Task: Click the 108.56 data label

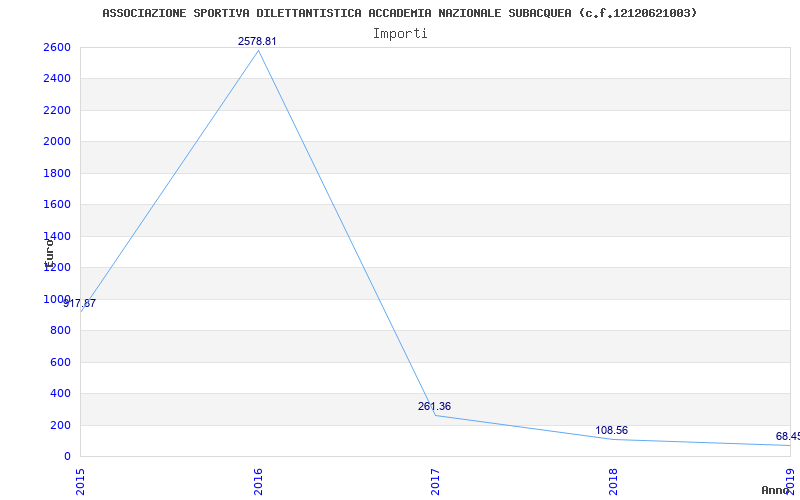Action: [x=611, y=431]
